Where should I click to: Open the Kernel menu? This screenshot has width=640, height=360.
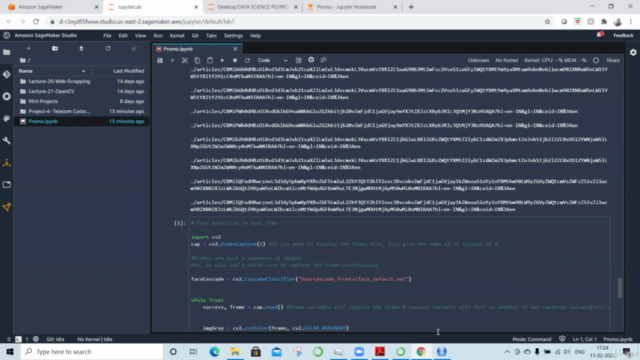click(177, 36)
